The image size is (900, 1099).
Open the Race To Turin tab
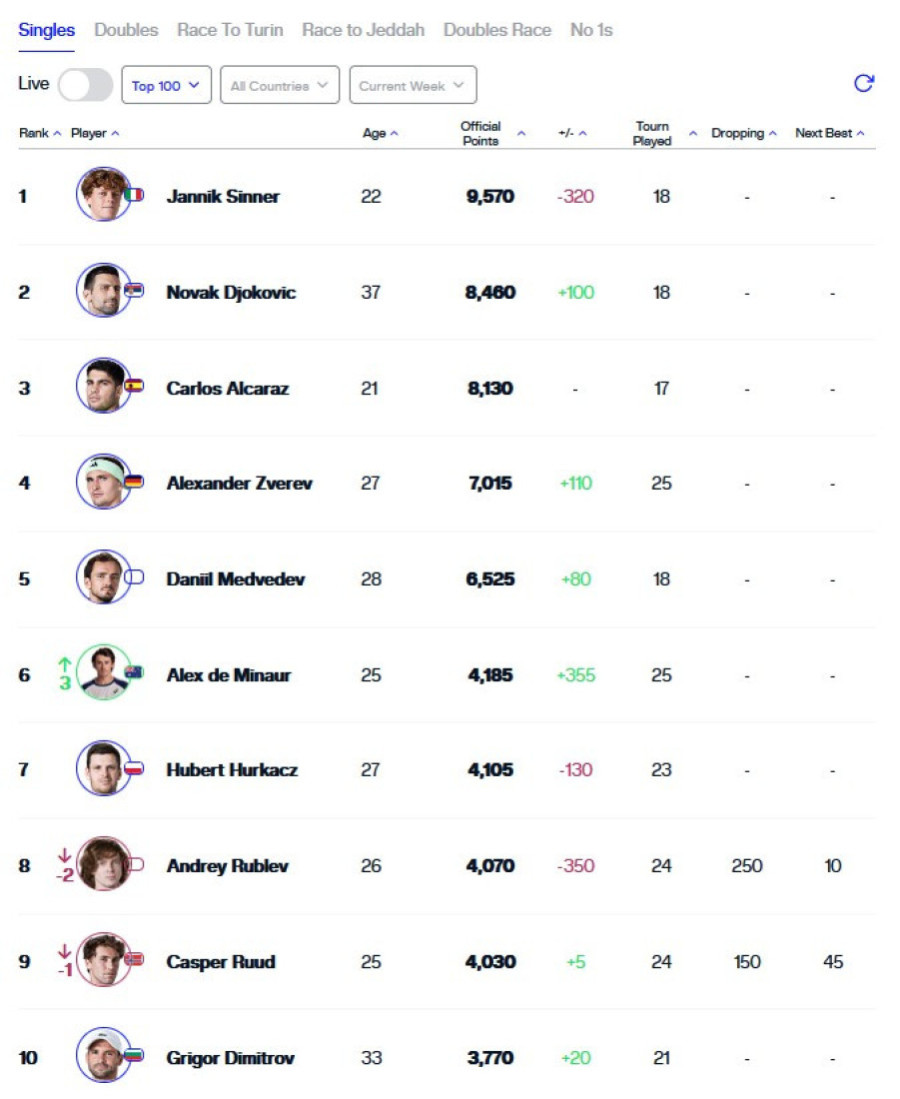[230, 30]
